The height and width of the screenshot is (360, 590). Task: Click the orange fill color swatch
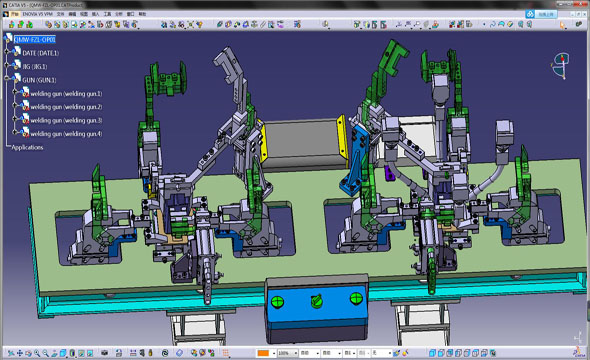point(263,353)
